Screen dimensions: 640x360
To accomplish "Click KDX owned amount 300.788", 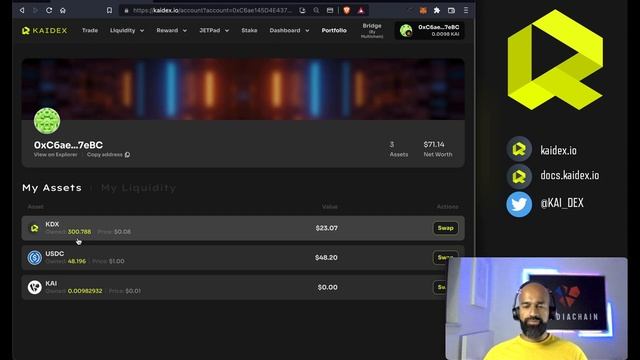I will click(80, 232).
